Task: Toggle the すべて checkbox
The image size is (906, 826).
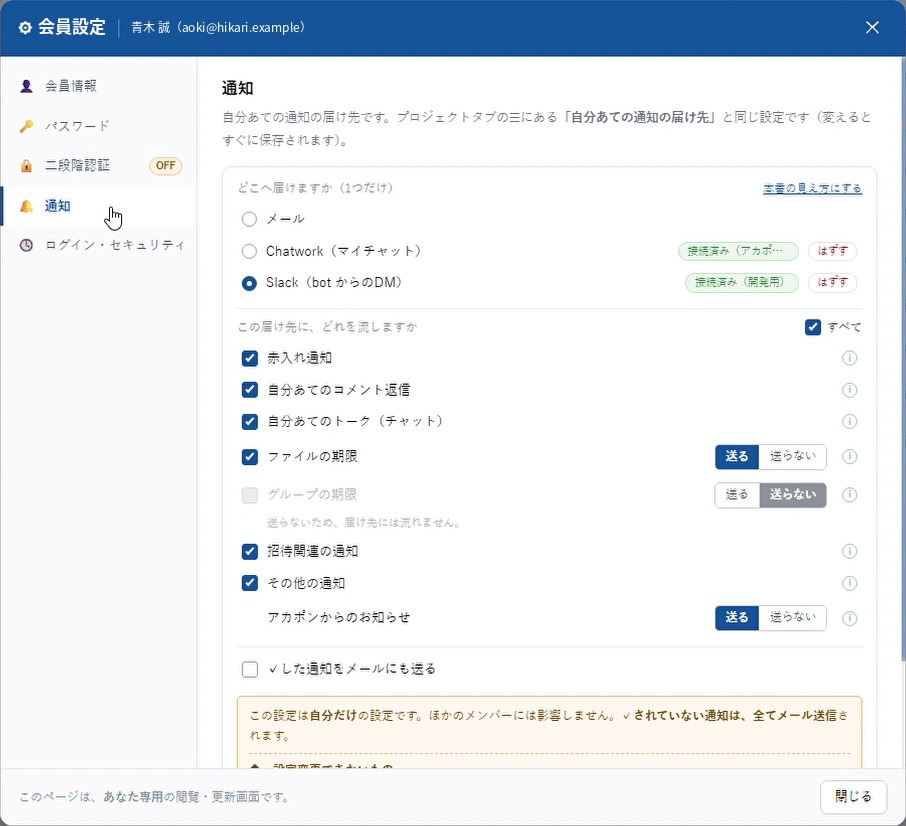Action: tap(812, 328)
